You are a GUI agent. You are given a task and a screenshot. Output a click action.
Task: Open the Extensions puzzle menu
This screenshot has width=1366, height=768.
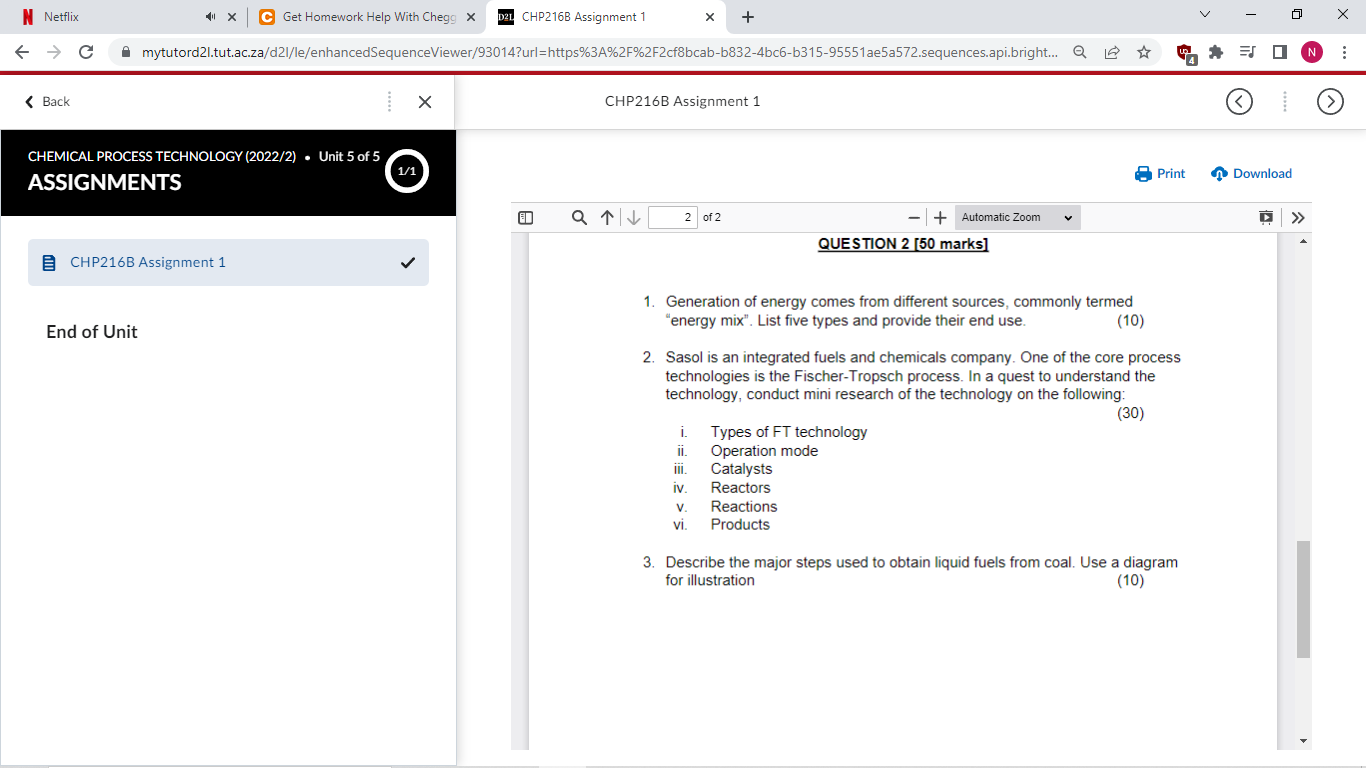(1216, 52)
